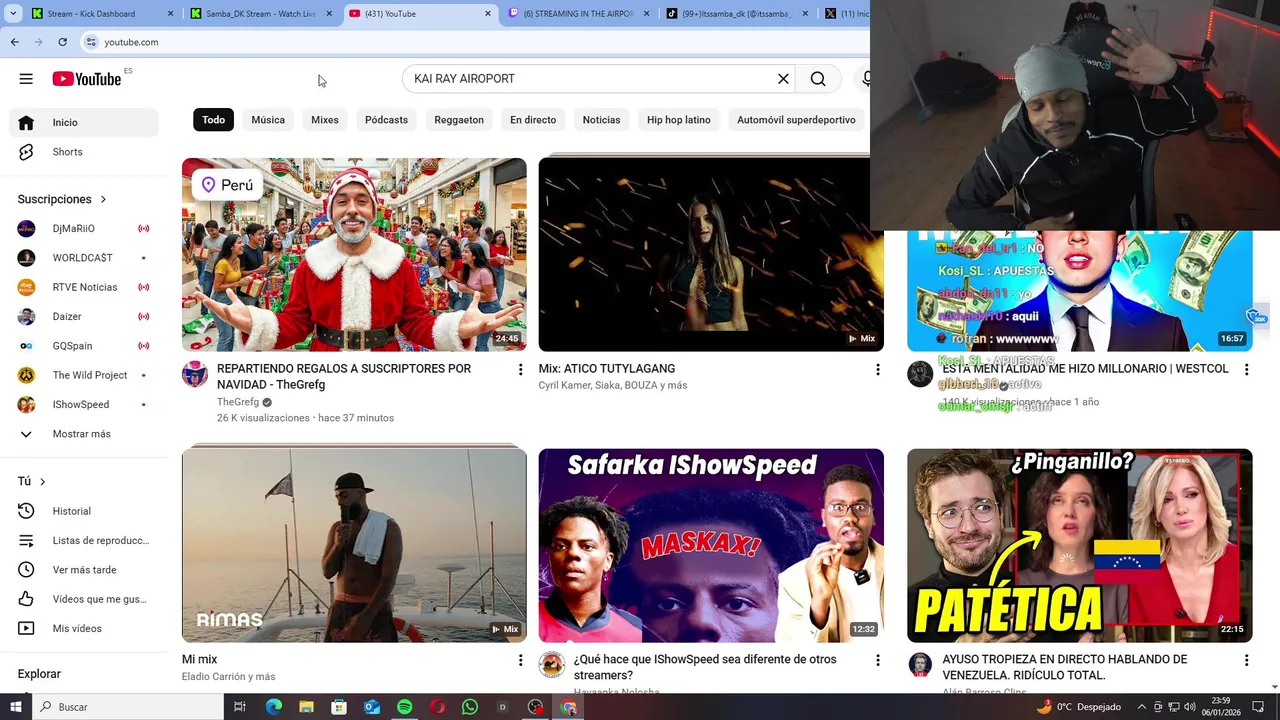The width and height of the screenshot is (1280, 720).
Task: Open the GQSpain channel subscription
Action: tap(84, 346)
